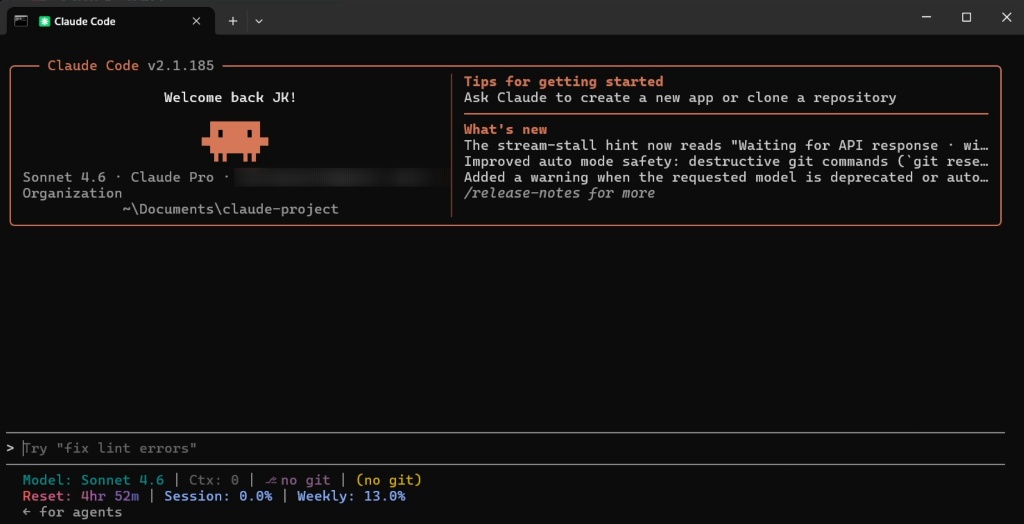Click the orange Claude mascot pixel art

point(235,140)
